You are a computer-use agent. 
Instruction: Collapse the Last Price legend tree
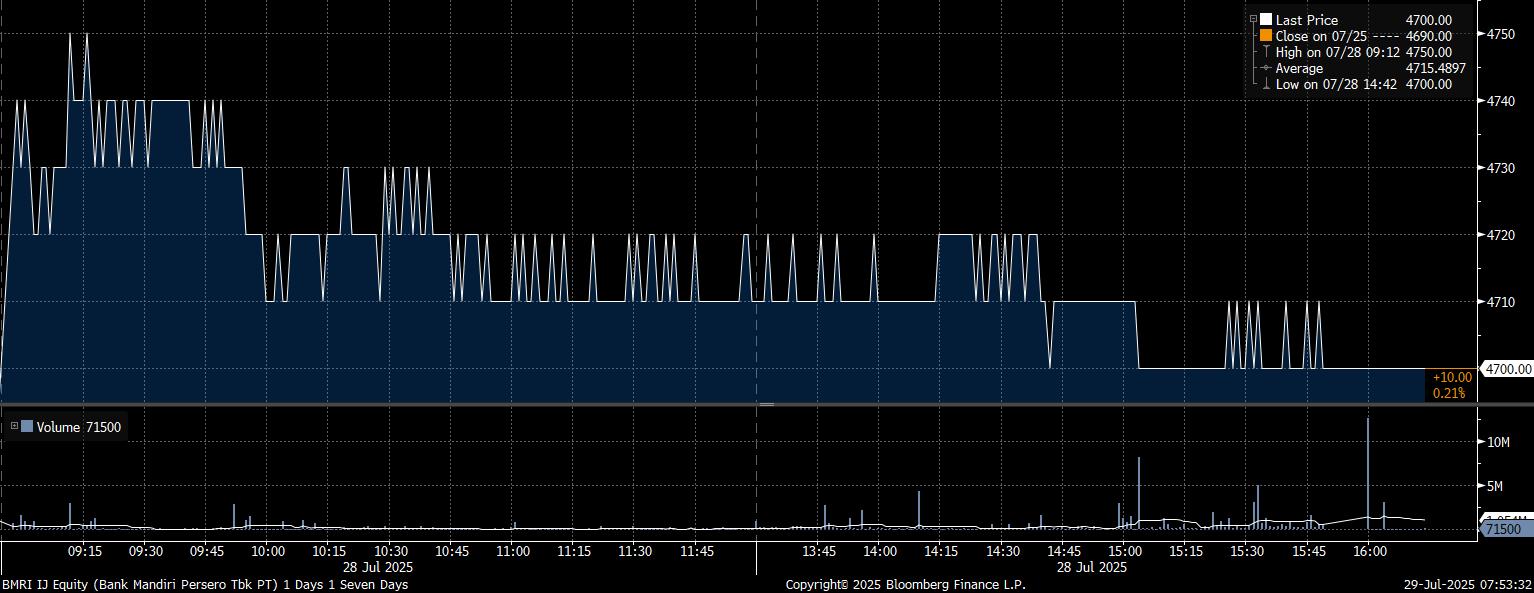point(1253,20)
